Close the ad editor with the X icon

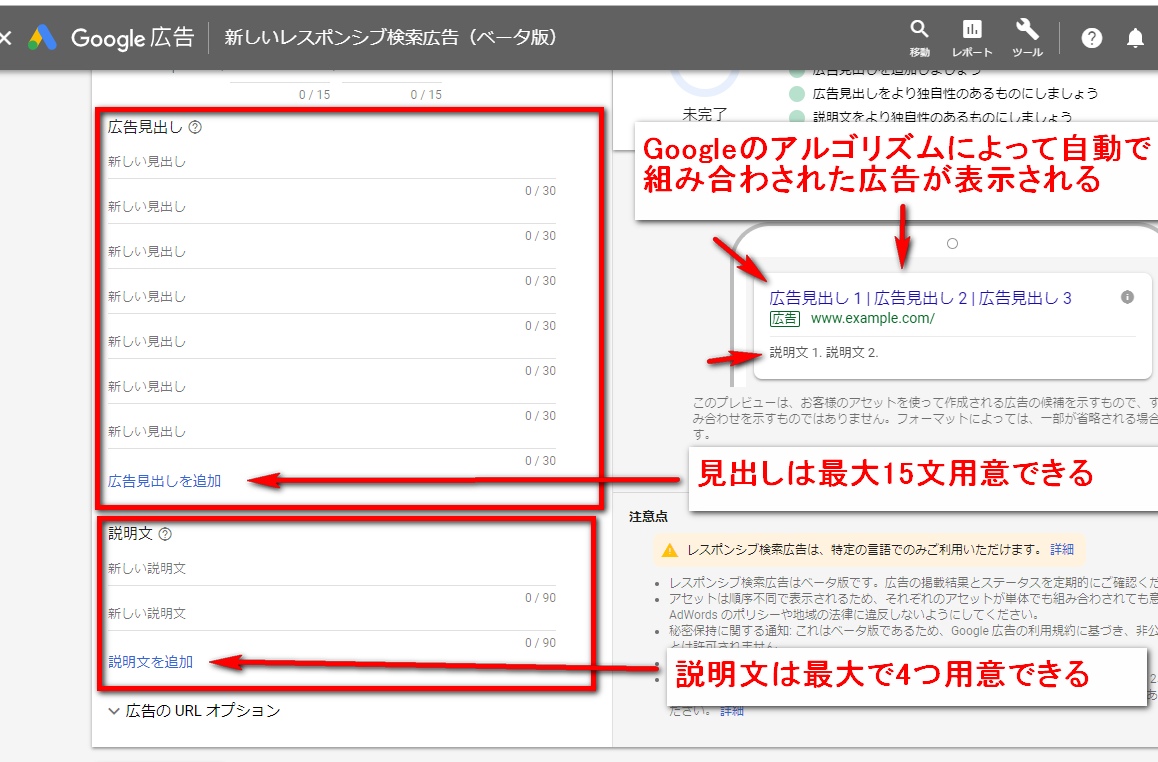pyautogui.click(x=5, y=38)
